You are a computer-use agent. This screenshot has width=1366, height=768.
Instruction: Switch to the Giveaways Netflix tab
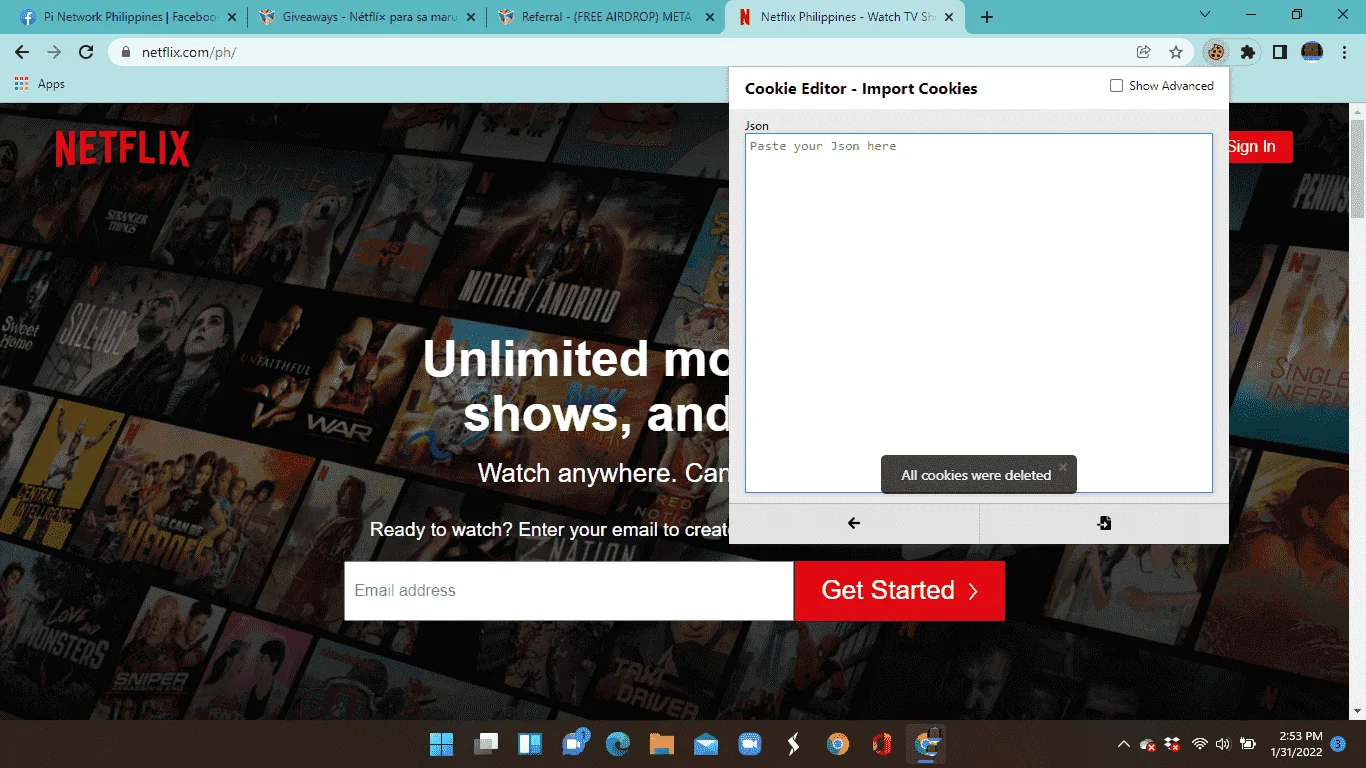tap(369, 17)
